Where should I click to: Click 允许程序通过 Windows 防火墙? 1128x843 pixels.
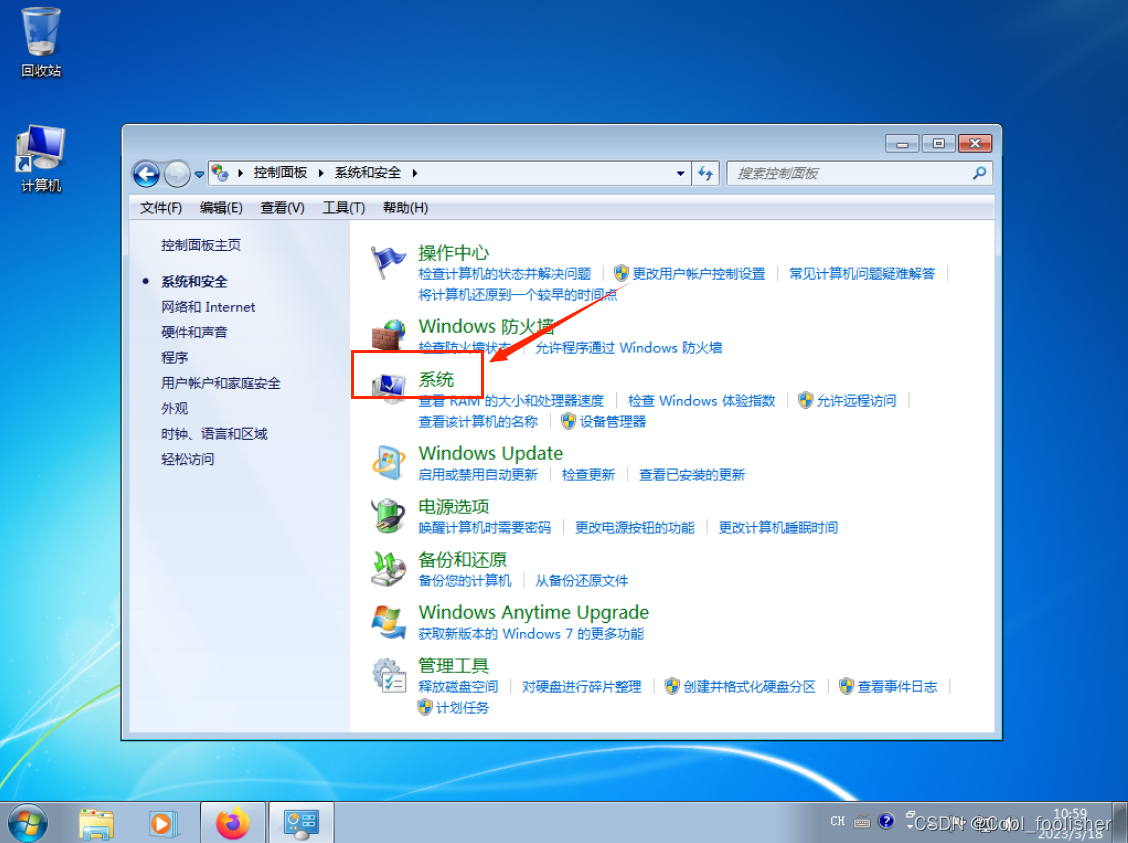click(x=628, y=348)
